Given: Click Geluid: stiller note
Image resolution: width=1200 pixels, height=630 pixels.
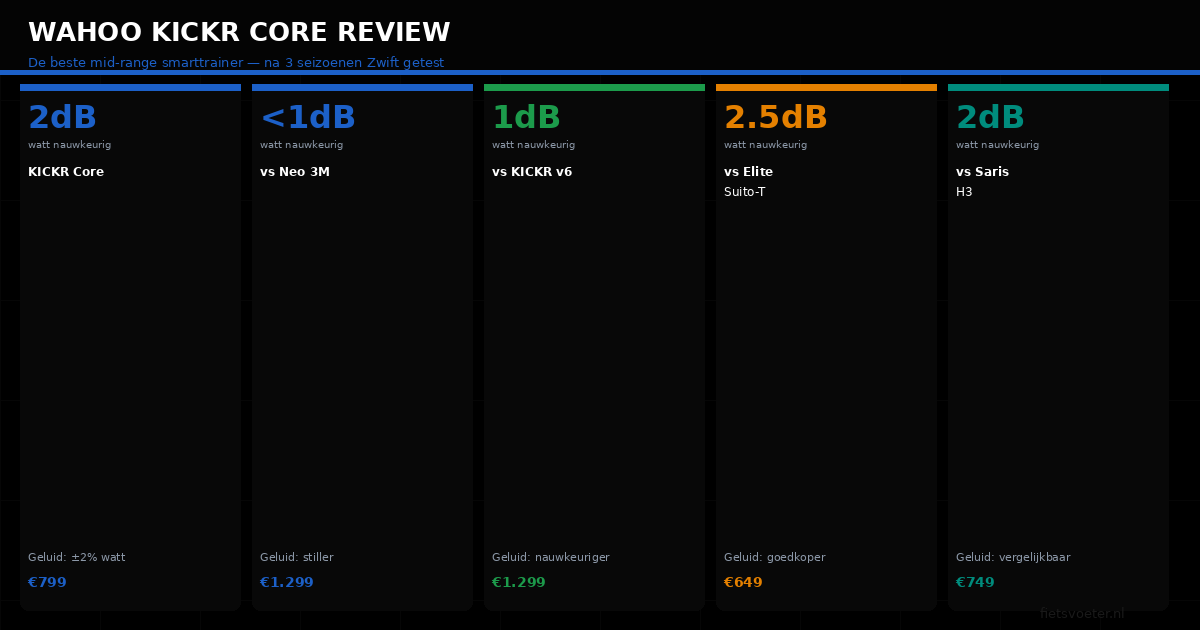Looking at the screenshot, I should pos(297,557).
